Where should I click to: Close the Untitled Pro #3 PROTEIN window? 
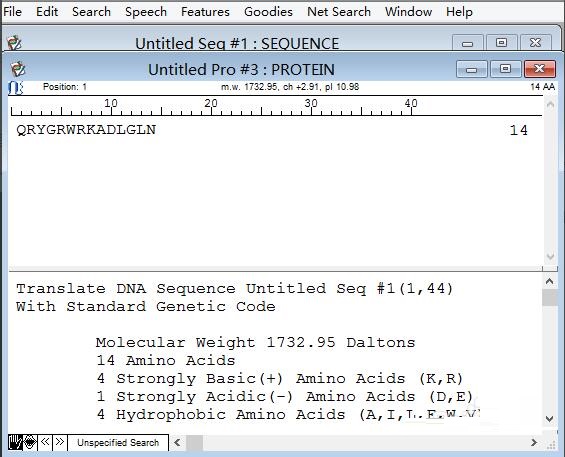539,68
